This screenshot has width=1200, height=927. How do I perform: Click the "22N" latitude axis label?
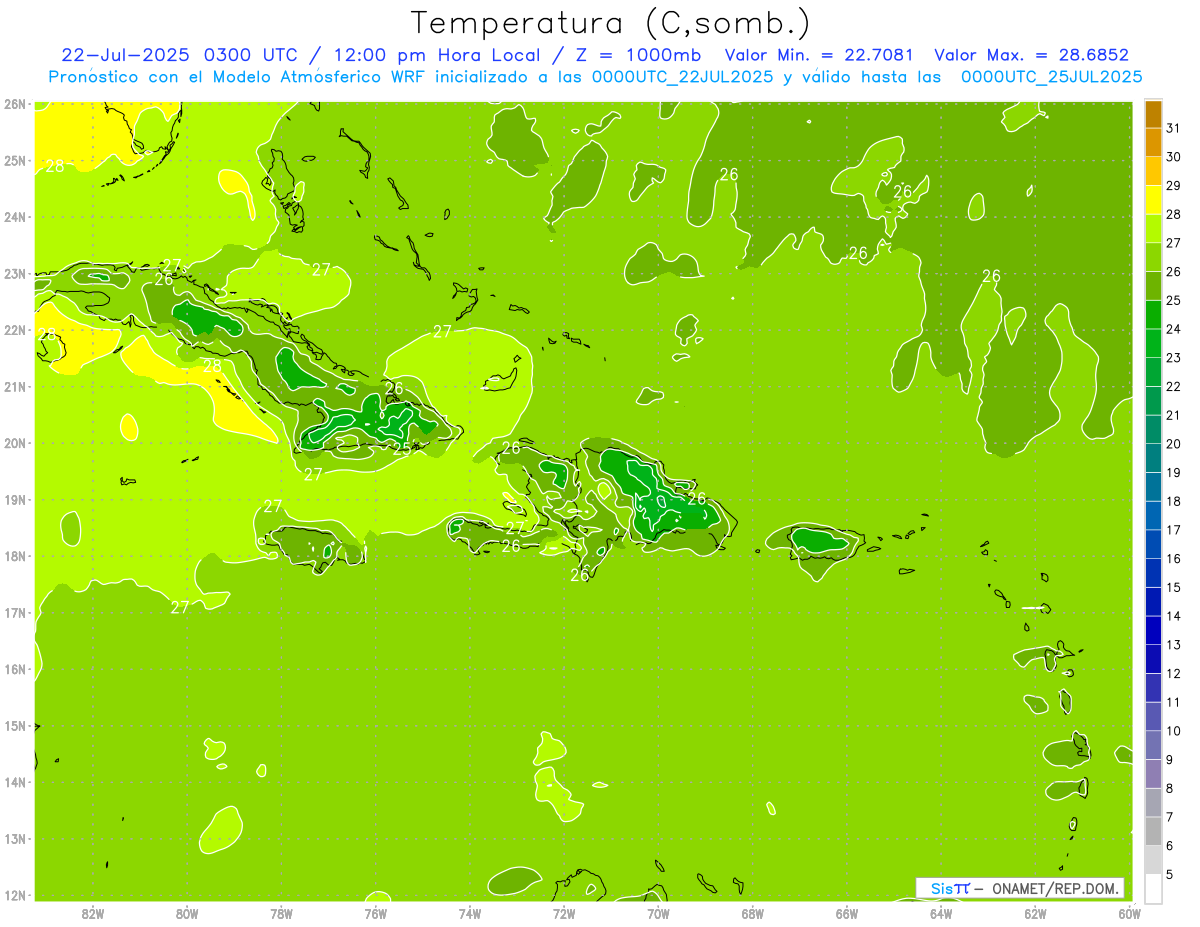(x=14, y=330)
